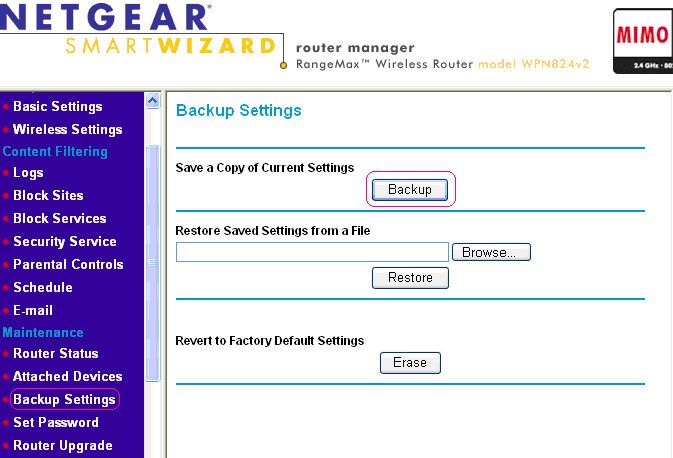Select the Schedule menu entry
This screenshot has height=458, width=673.
(x=42, y=288)
